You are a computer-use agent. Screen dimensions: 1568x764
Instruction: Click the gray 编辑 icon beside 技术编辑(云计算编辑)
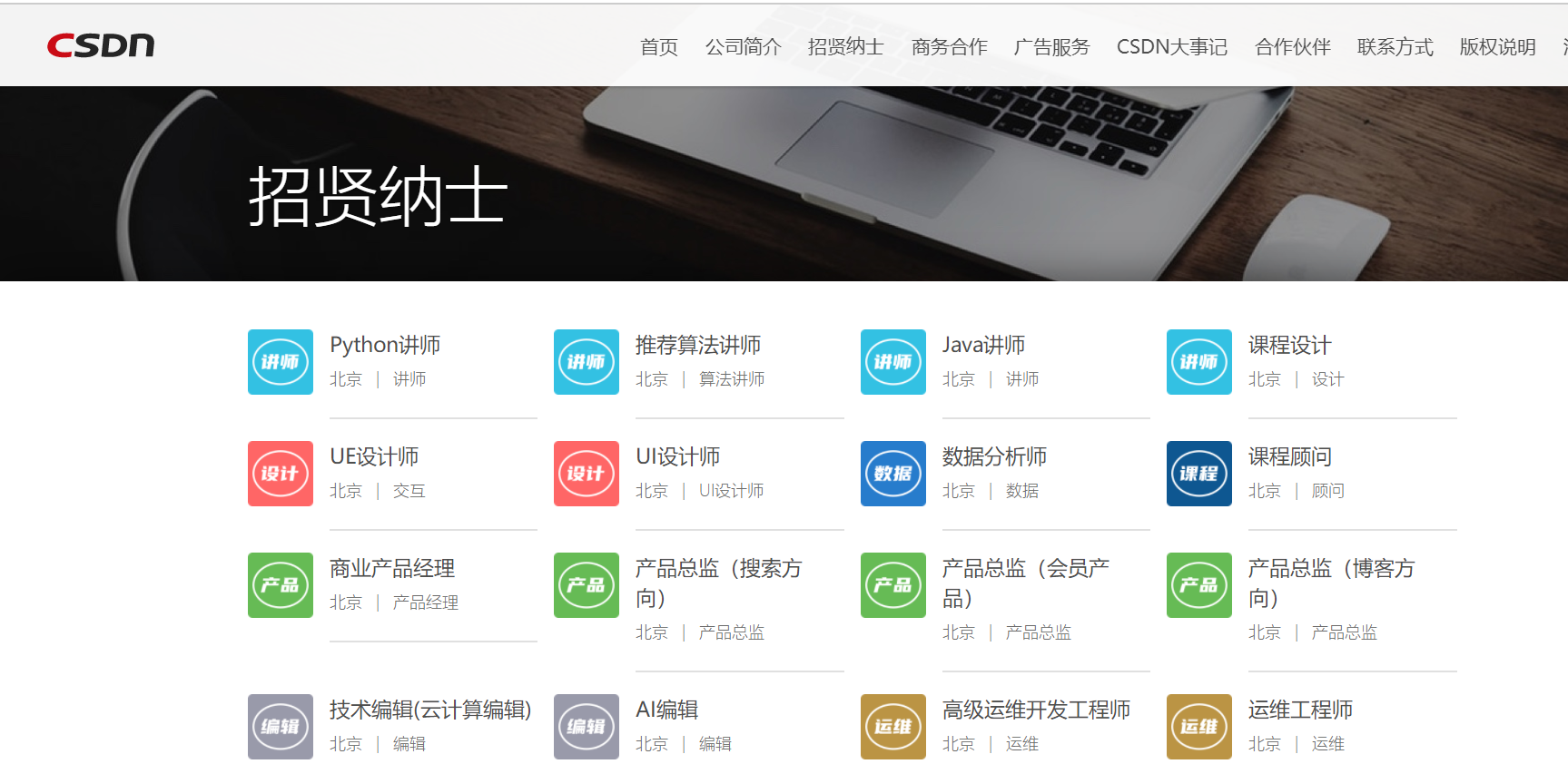coord(281,727)
